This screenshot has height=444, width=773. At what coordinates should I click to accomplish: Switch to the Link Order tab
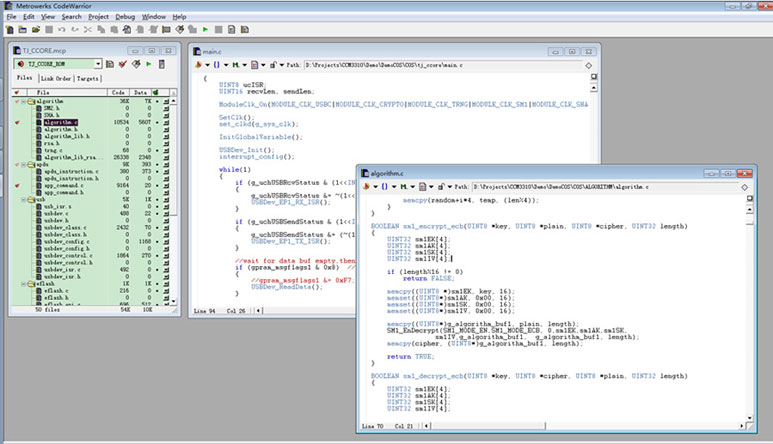click(x=56, y=78)
